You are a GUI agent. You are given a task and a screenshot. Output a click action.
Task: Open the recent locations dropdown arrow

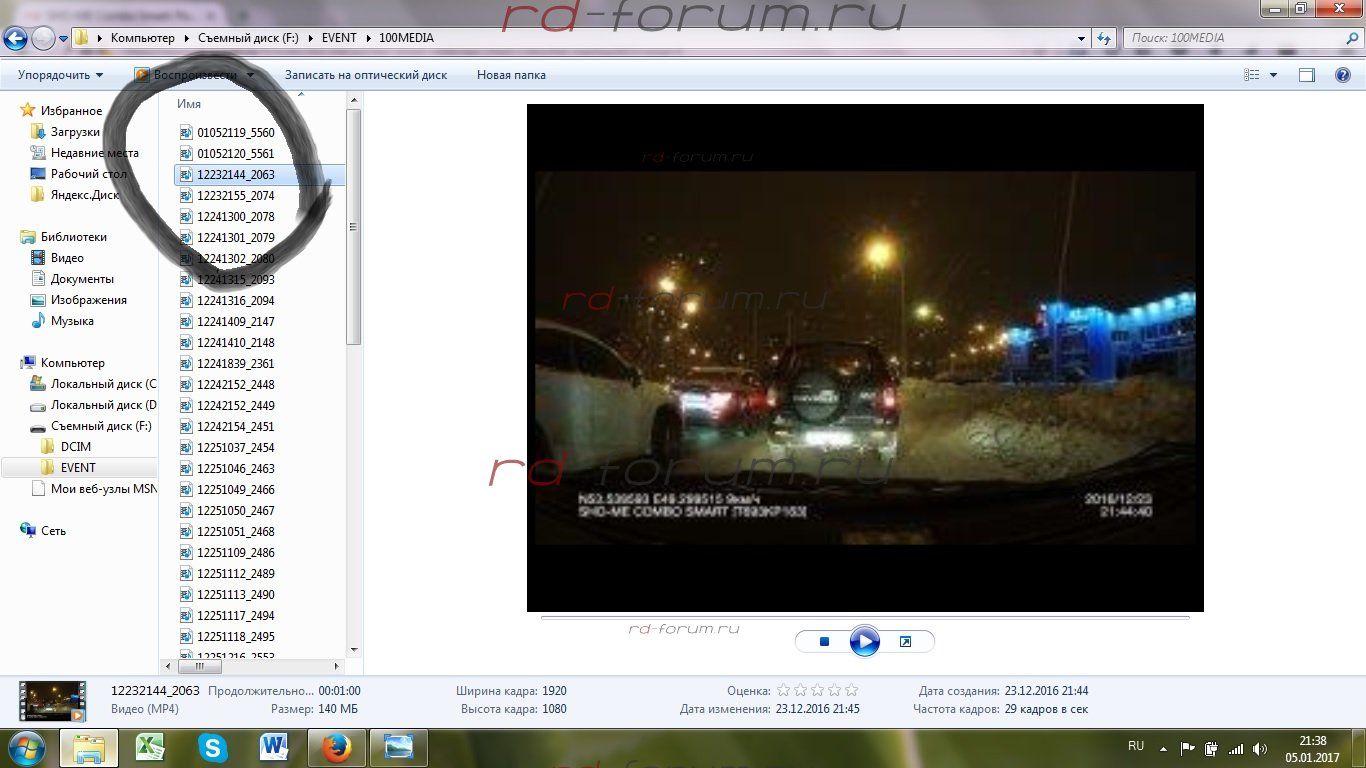point(64,39)
